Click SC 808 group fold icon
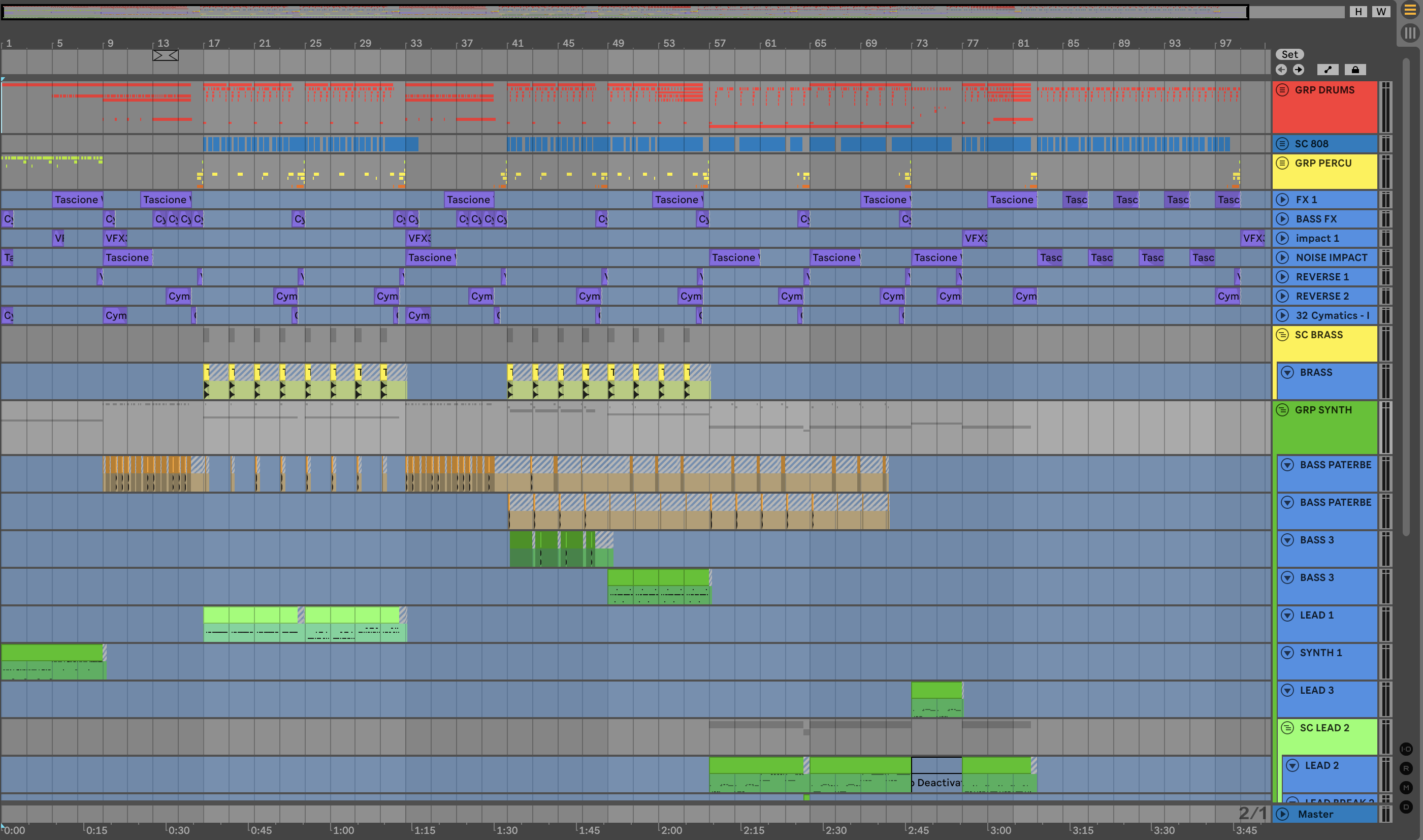This screenshot has height=840, width=1423. pos(1283,144)
